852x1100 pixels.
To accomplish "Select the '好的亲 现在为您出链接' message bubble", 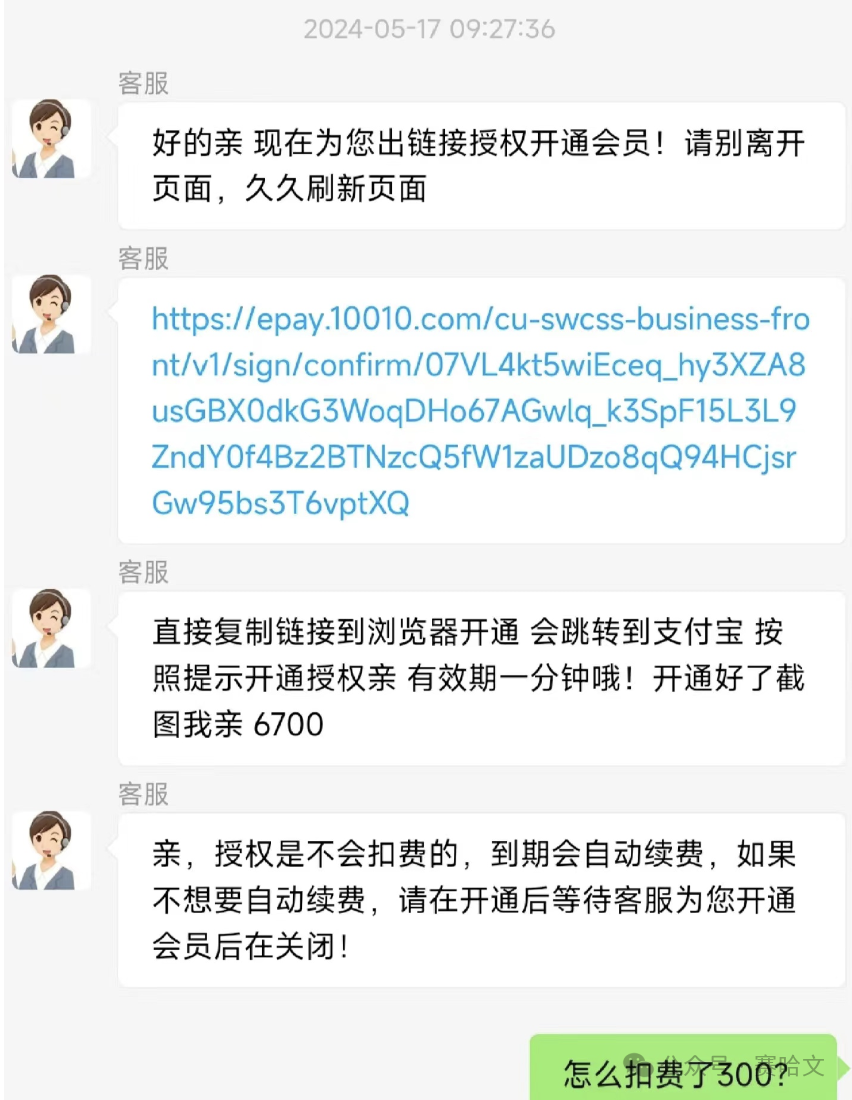I will click(x=481, y=166).
